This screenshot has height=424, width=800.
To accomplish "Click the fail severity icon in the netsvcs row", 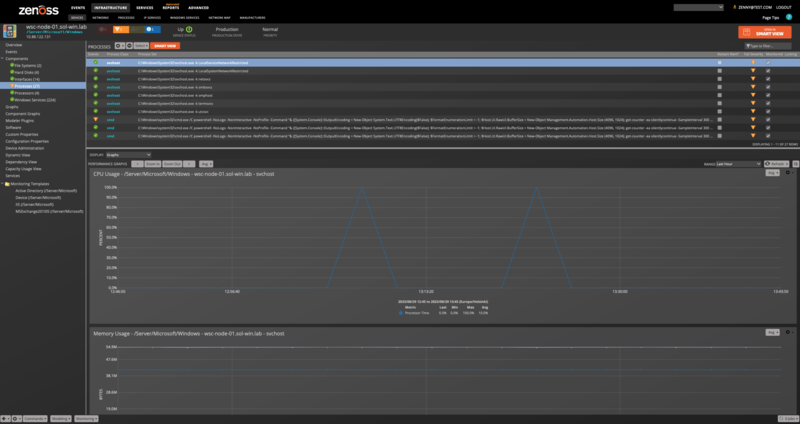I will click(753, 79).
